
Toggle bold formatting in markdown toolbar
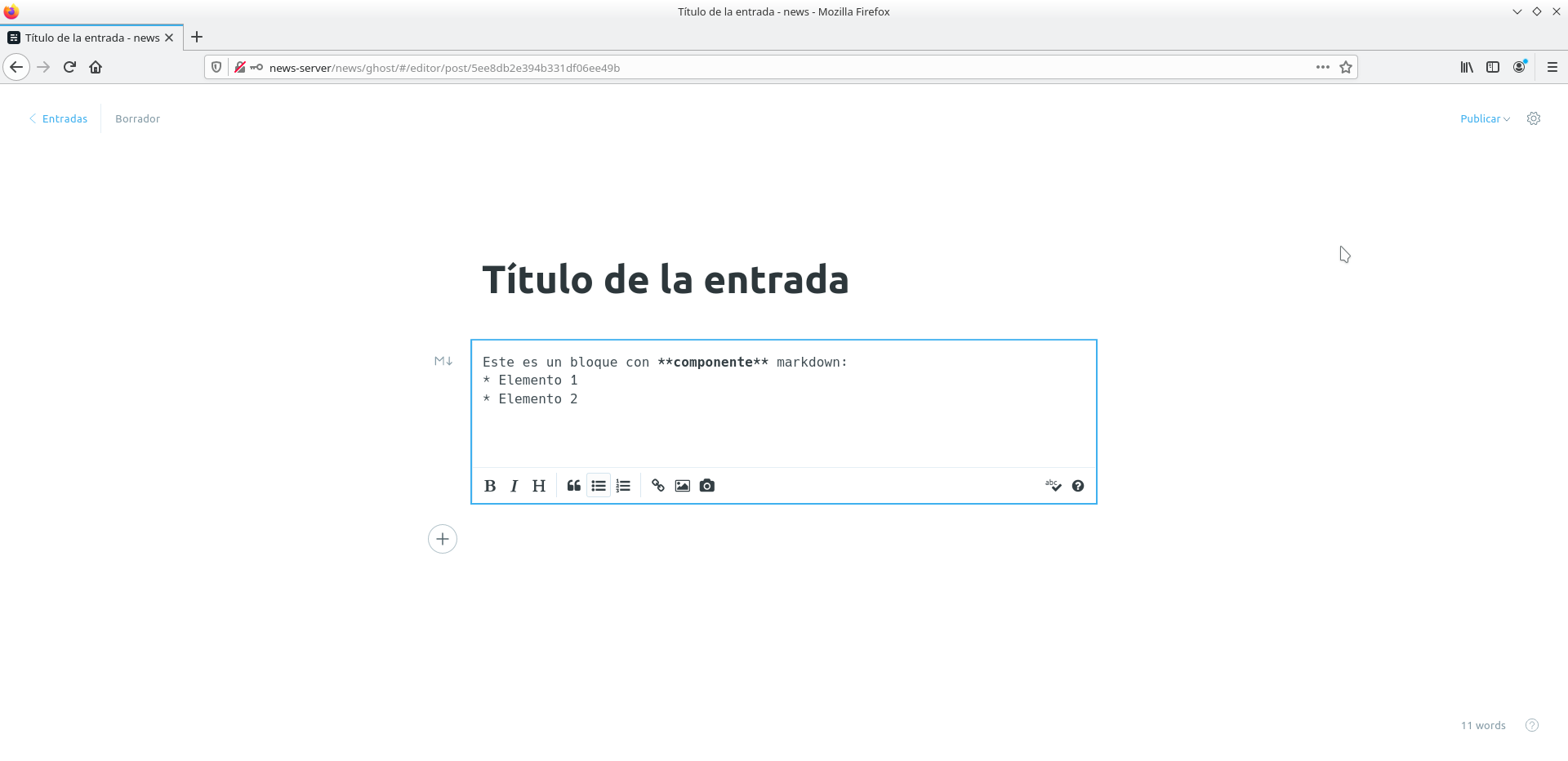[490, 486]
